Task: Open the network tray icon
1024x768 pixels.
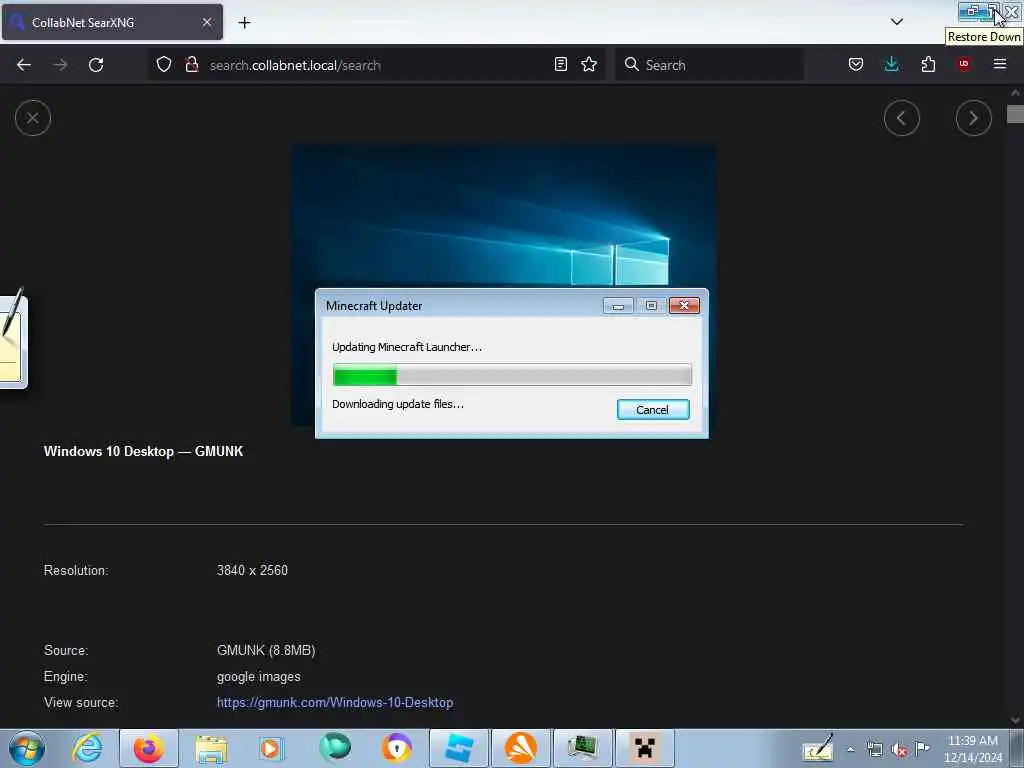Action: tap(874, 750)
